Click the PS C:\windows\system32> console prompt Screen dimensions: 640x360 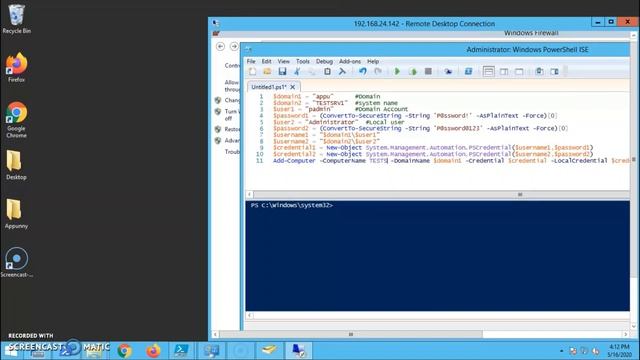pyautogui.click(x=291, y=205)
